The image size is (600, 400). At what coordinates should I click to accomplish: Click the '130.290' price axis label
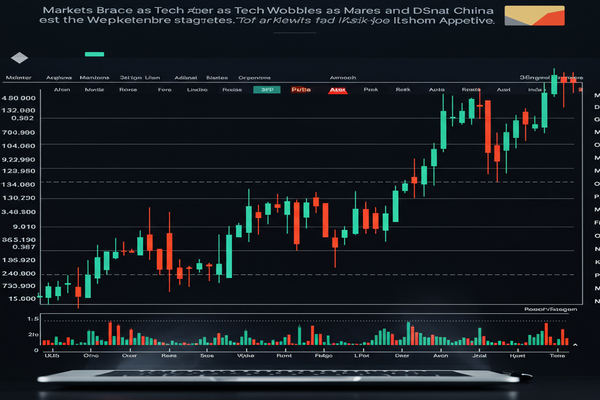[x=18, y=198]
